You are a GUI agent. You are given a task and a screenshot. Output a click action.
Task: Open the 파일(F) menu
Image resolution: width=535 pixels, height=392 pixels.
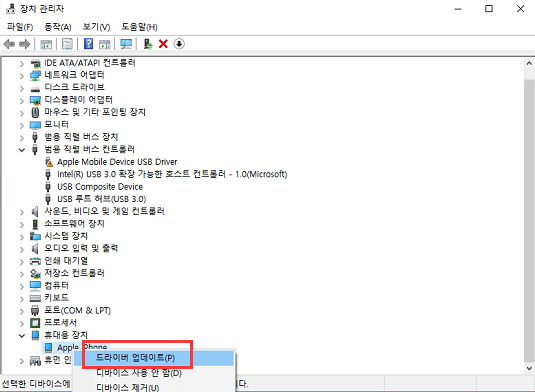pyautogui.click(x=20, y=27)
